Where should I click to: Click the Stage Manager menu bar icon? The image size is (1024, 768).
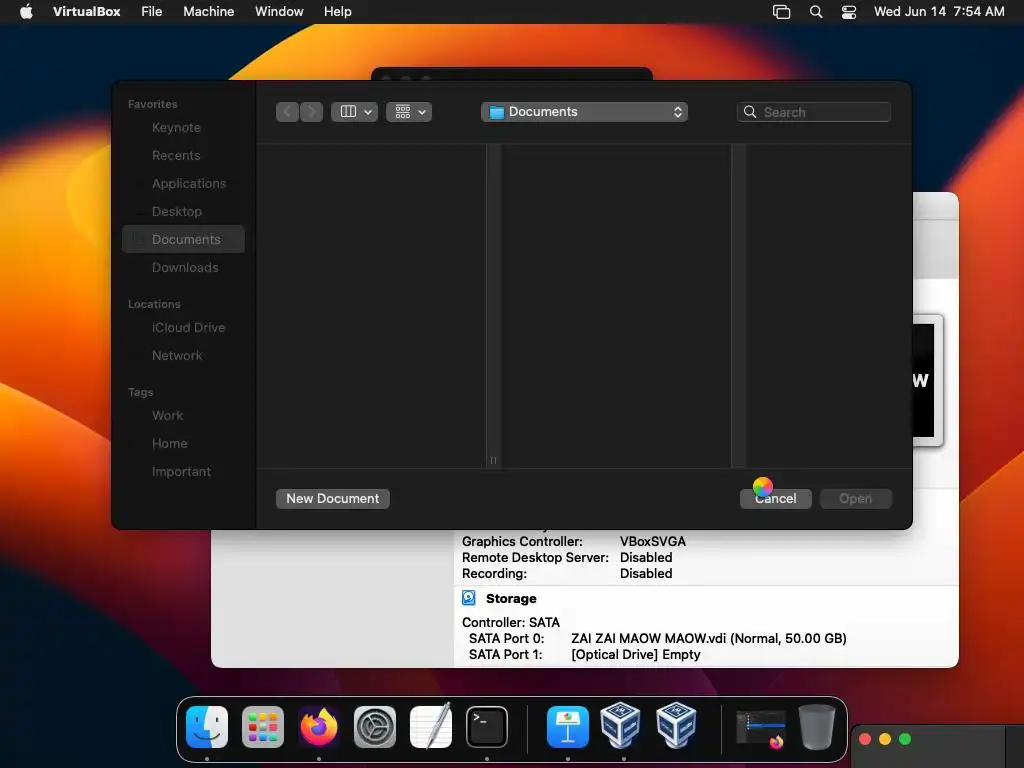point(781,12)
